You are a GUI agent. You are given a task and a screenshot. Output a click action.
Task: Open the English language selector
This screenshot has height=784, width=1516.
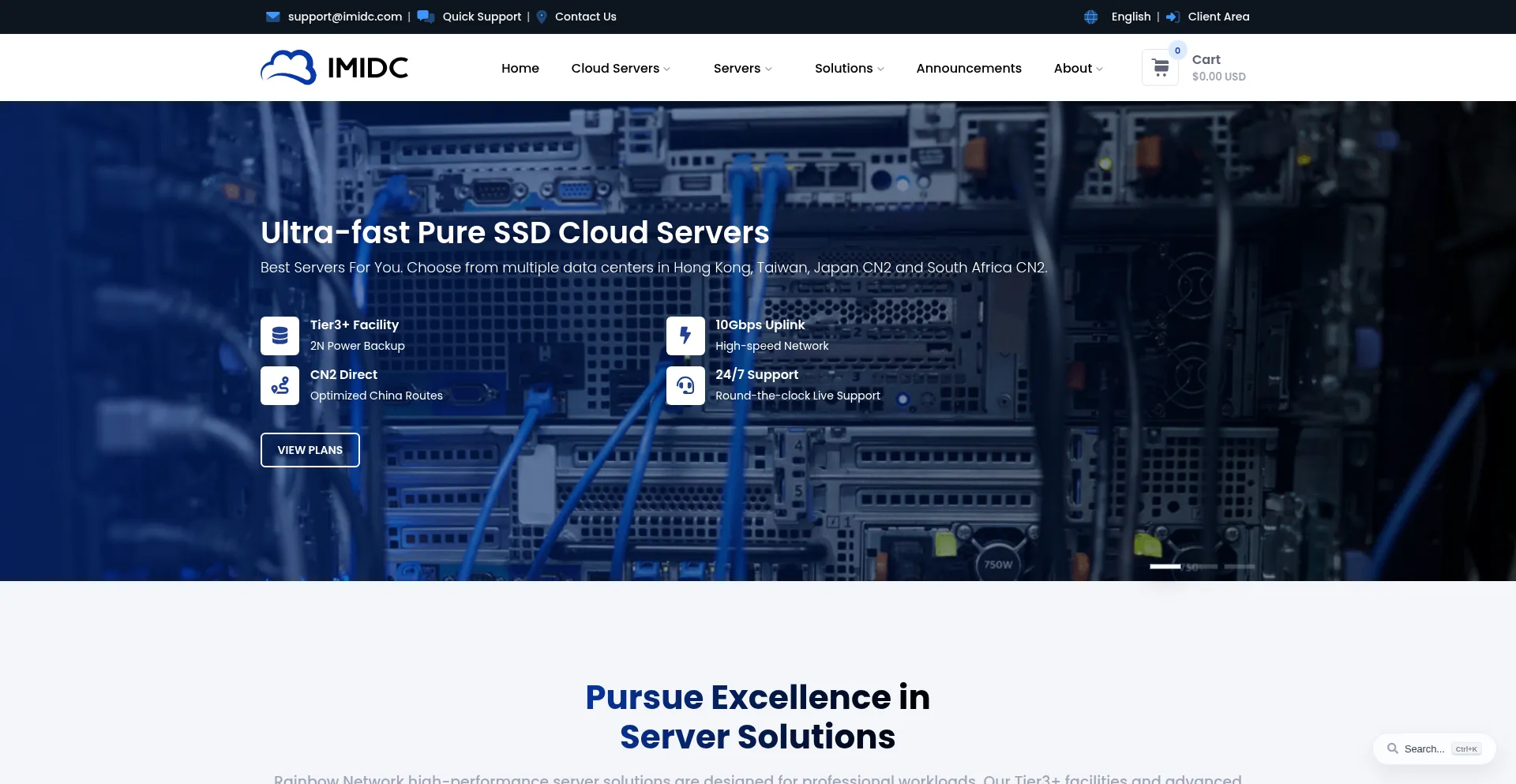click(1131, 17)
